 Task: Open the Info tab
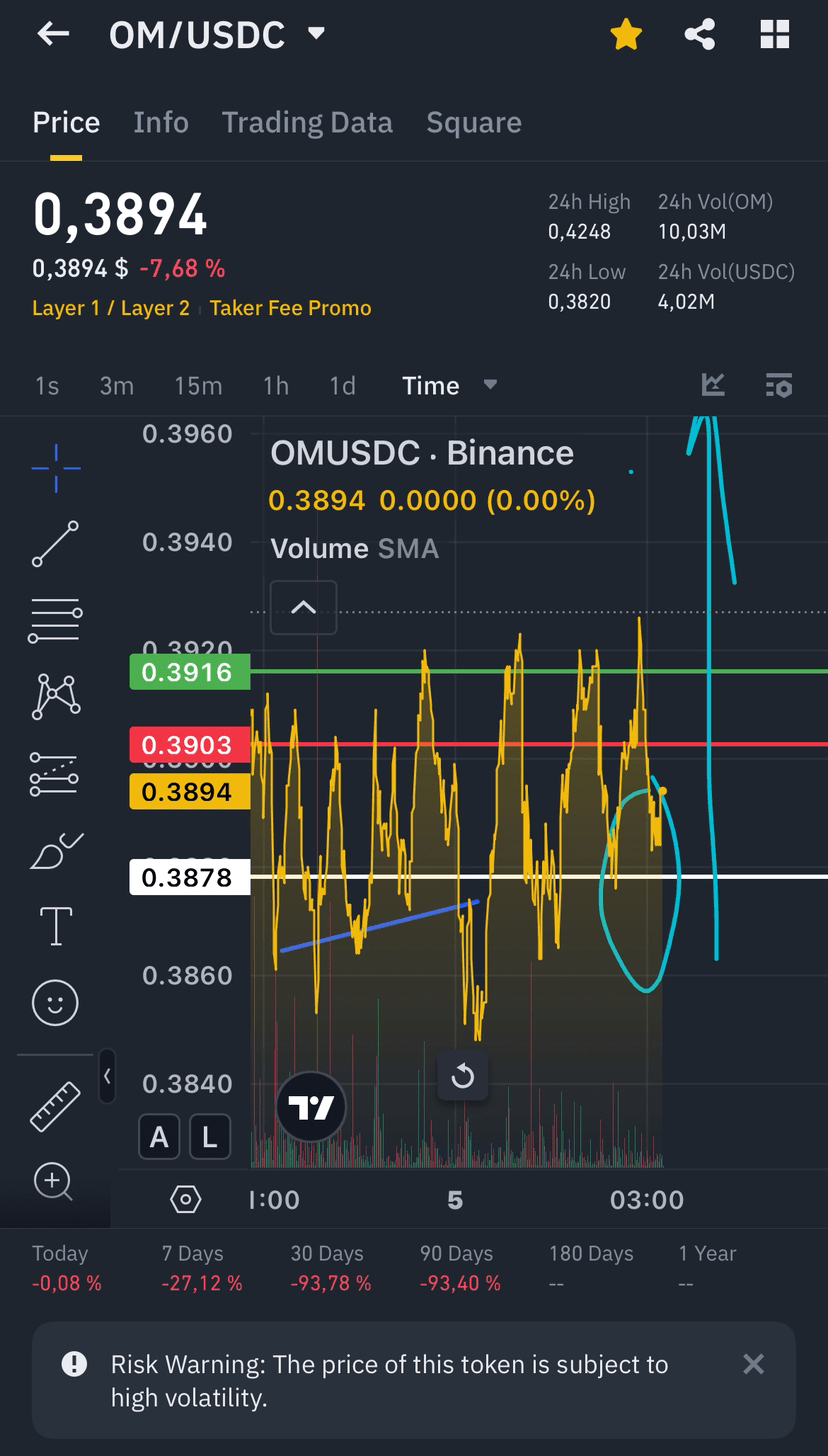point(161,123)
